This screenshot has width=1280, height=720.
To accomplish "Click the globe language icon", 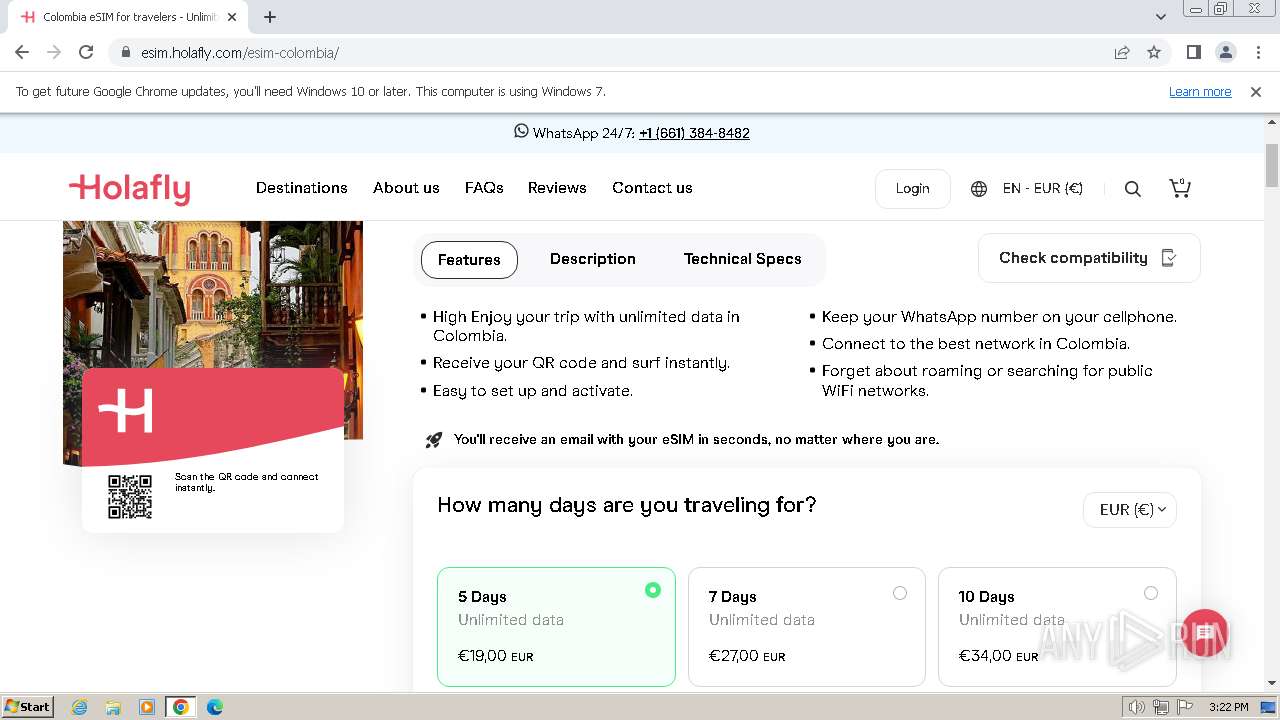I will coord(979,189).
